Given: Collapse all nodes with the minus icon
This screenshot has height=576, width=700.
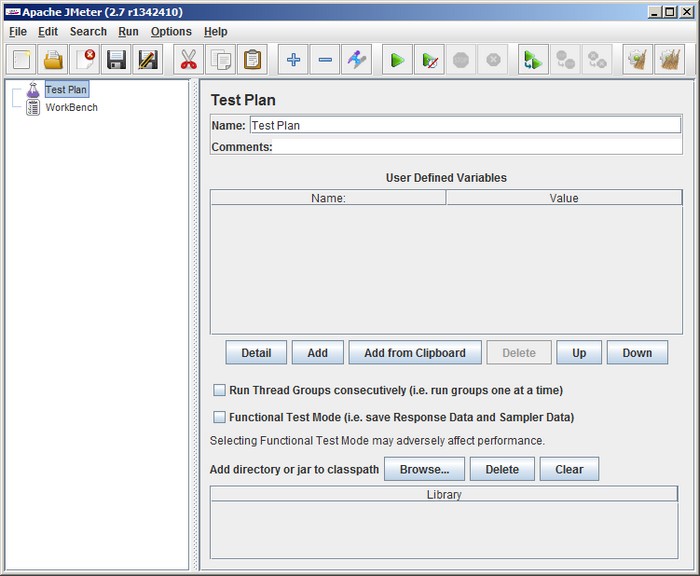Looking at the screenshot, I should 325,59.
